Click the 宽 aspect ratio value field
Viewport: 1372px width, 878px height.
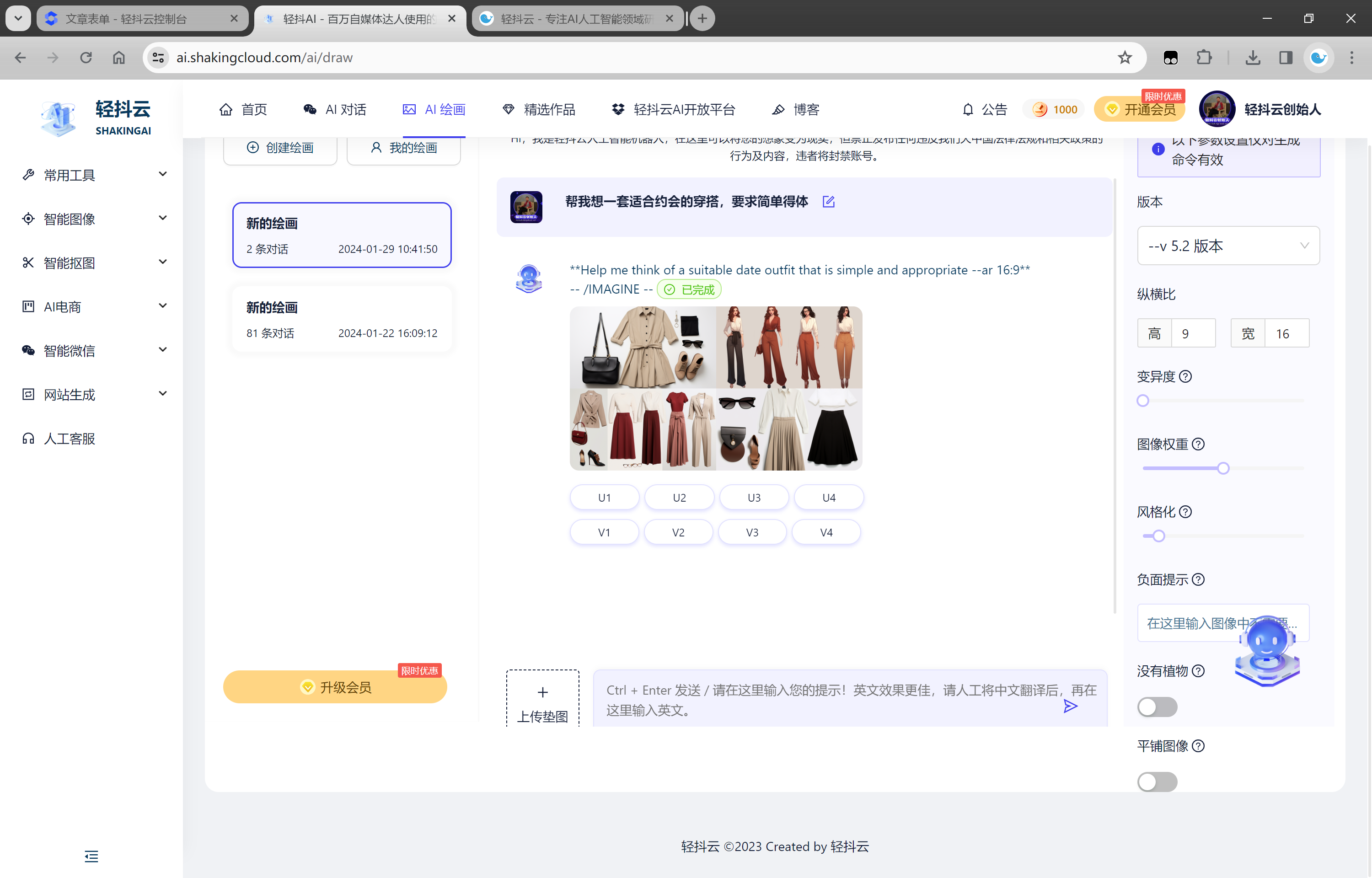(x=1286, y=333)
